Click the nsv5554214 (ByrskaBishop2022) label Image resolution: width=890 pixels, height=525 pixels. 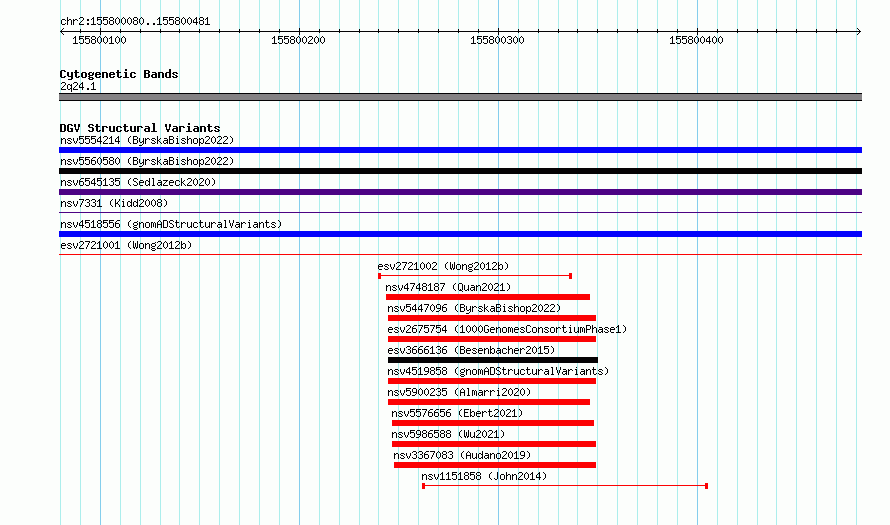(147, 140)
